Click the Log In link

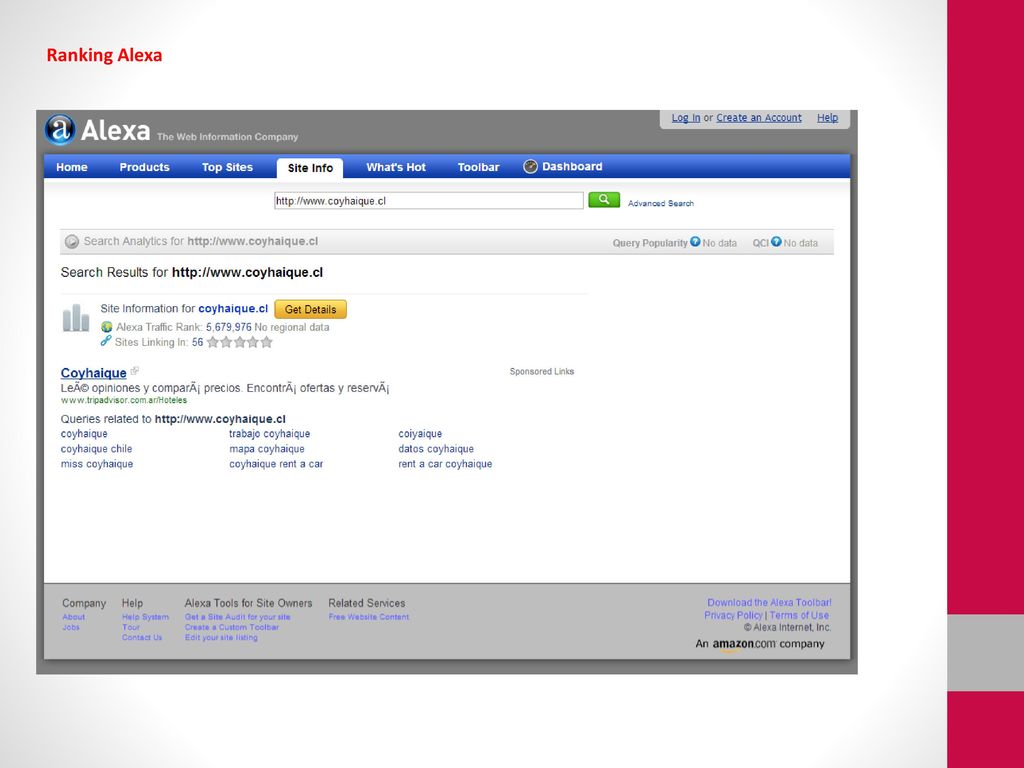pyautogui.click(x=686, y=118)
